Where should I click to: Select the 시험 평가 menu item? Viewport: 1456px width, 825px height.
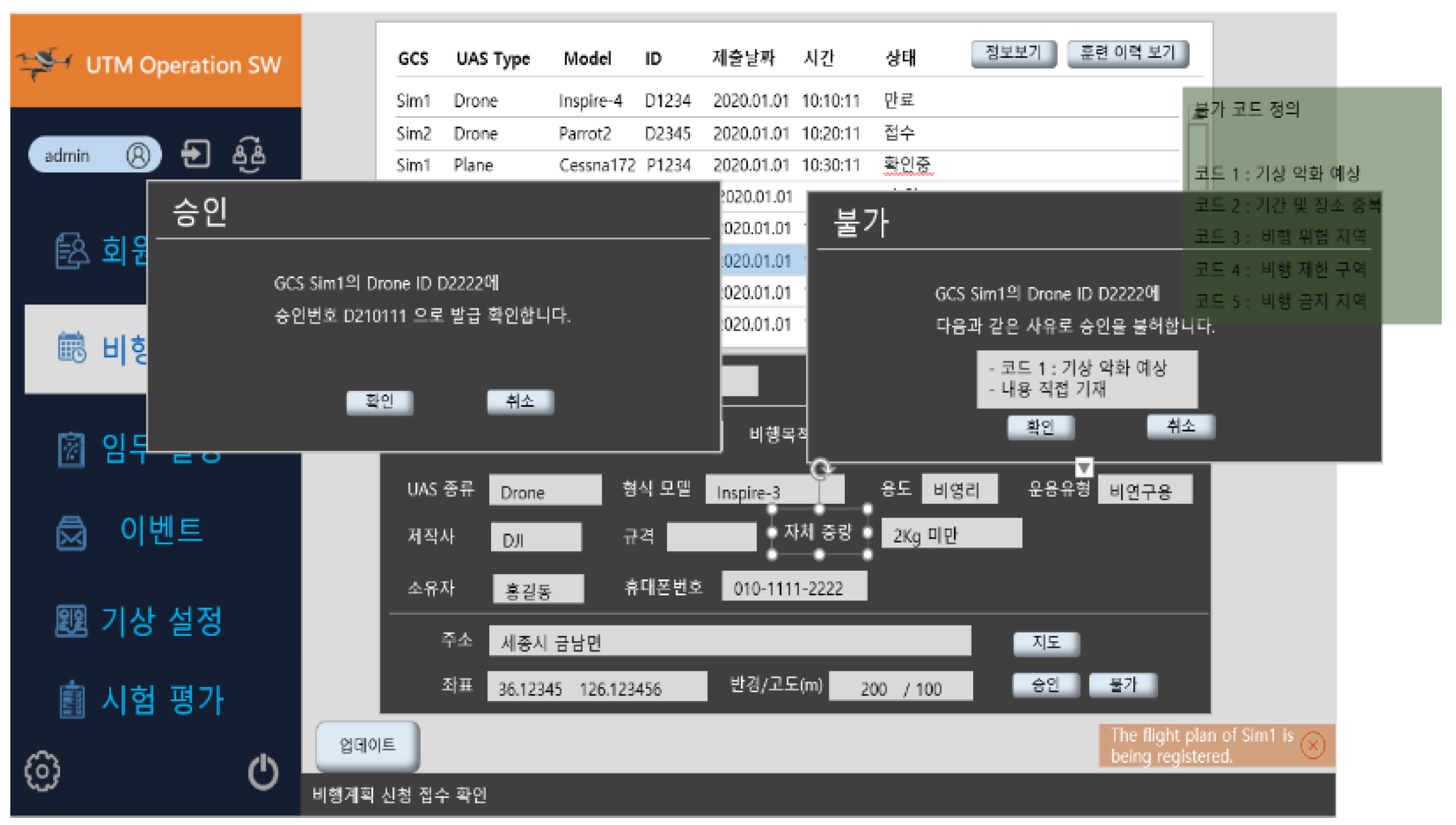click(x=163, y=700)
